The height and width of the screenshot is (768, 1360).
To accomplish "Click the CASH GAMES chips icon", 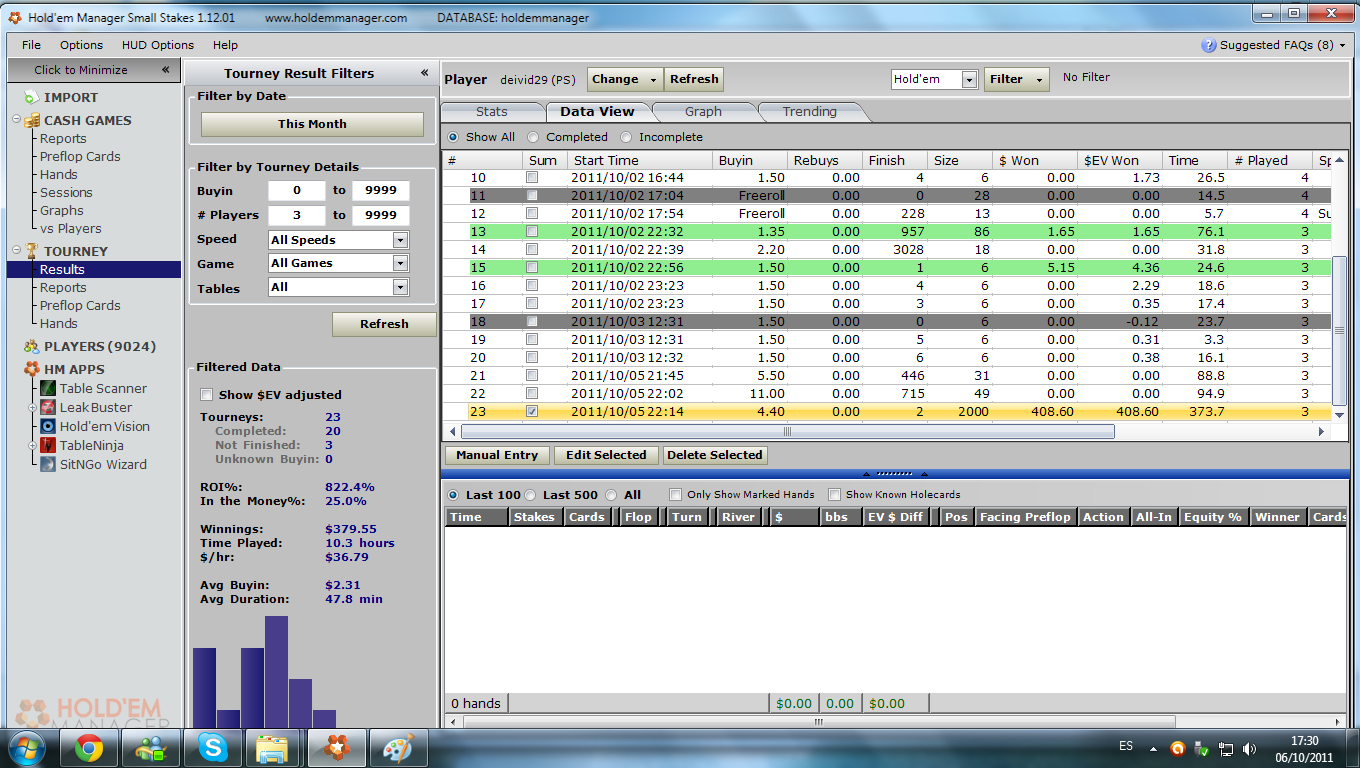I will (x=31, y=120).
